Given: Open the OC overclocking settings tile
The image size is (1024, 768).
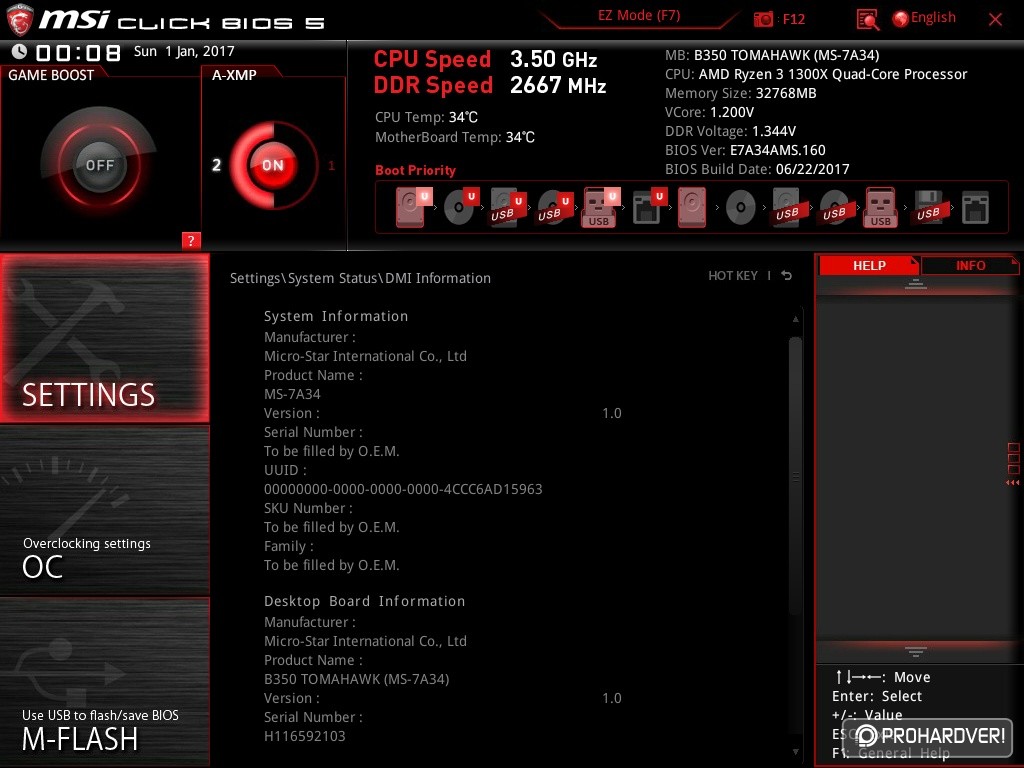Looking at the screenshot, I should [x=104, y=510].
